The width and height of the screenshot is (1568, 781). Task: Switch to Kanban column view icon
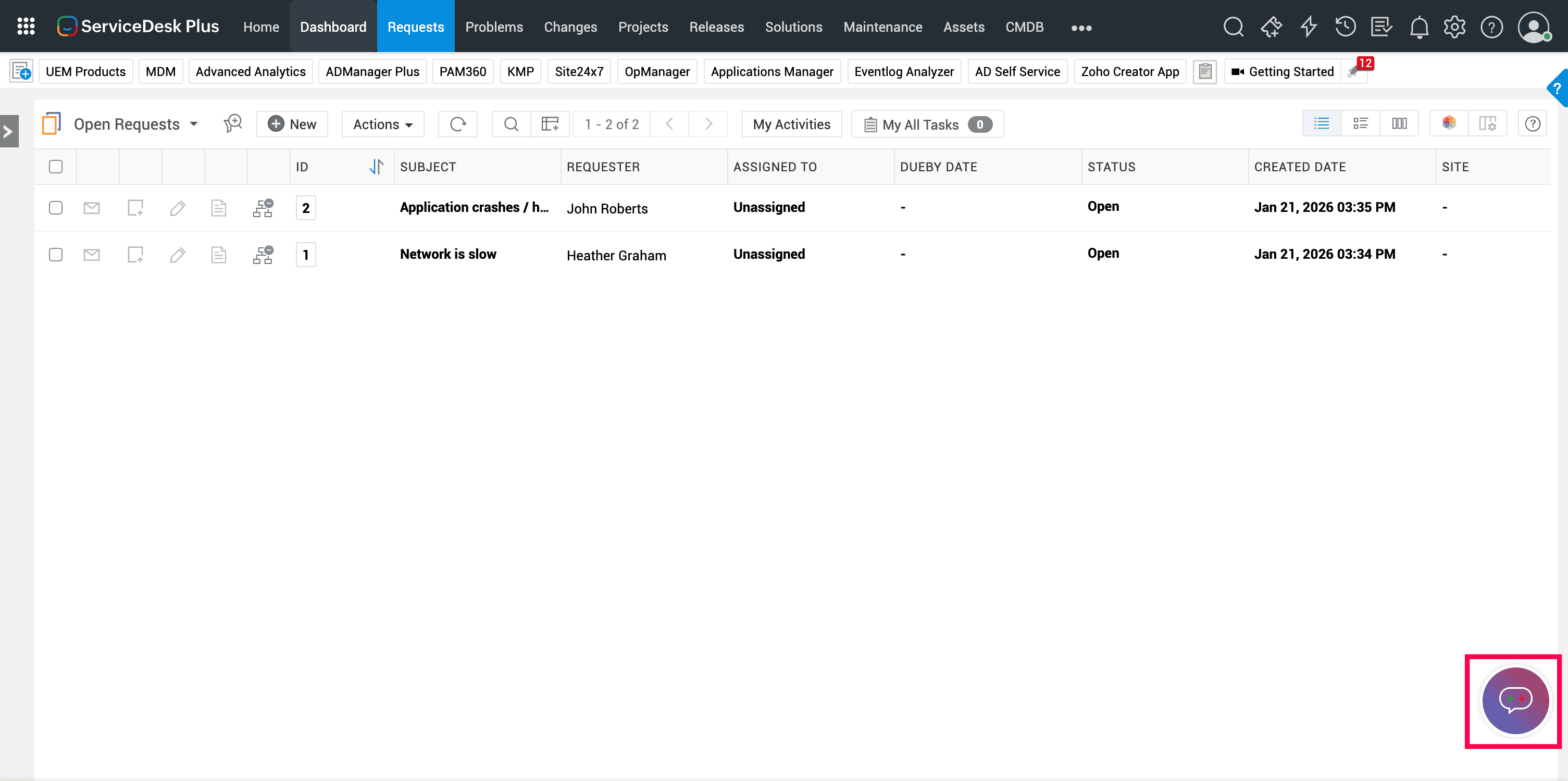1399,124
